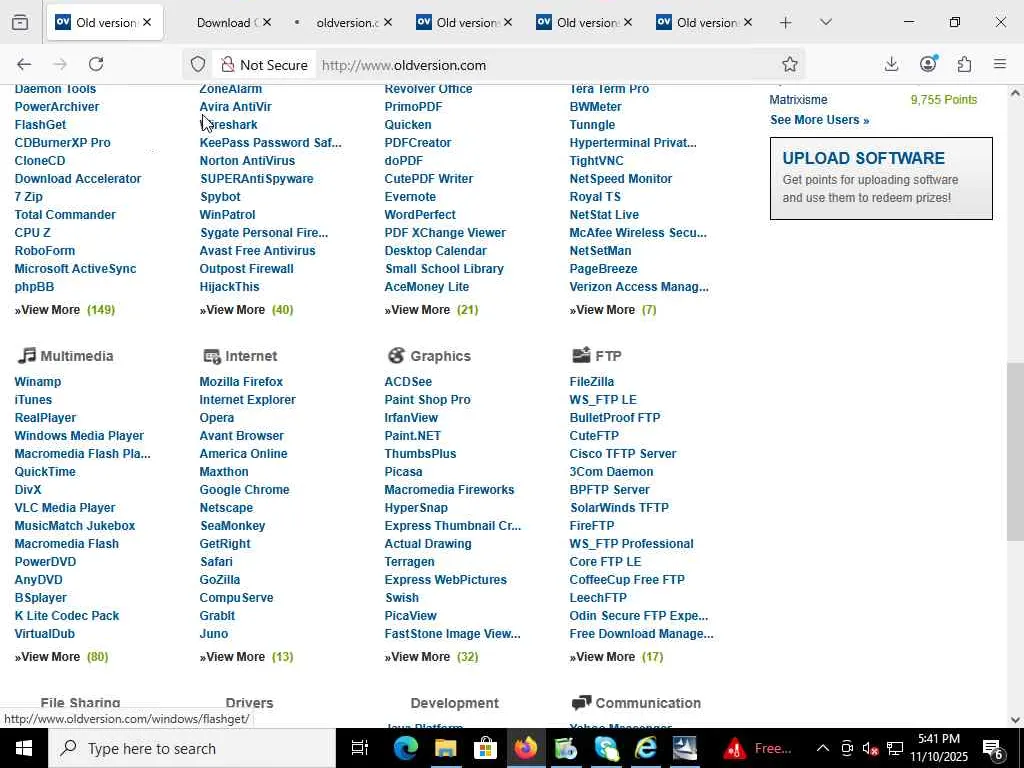Close the last Old version tab
The width and height of the screenshot is (1024, 768).
[748, 22]
